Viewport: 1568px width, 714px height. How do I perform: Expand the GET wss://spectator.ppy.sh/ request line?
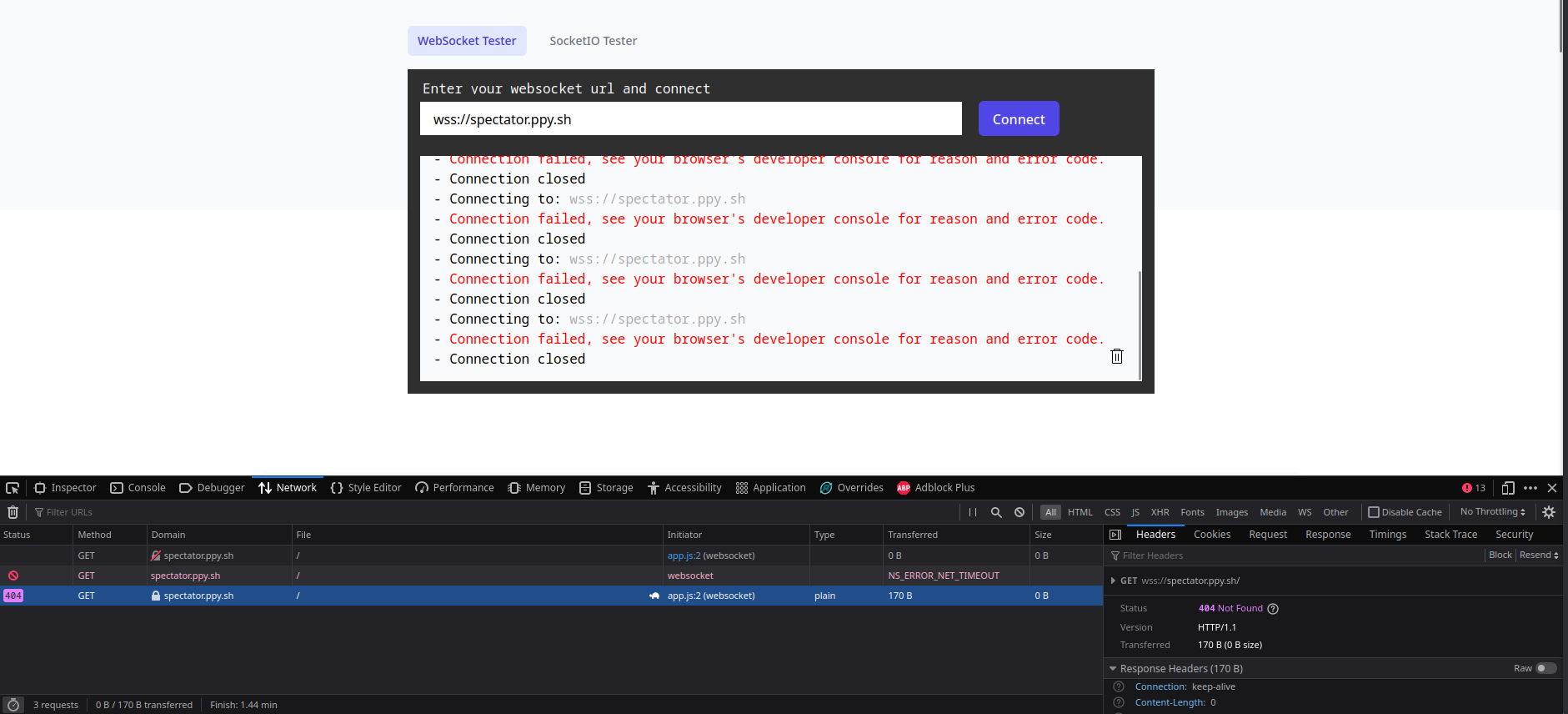pyautogui.click(x=1112, y=581)
